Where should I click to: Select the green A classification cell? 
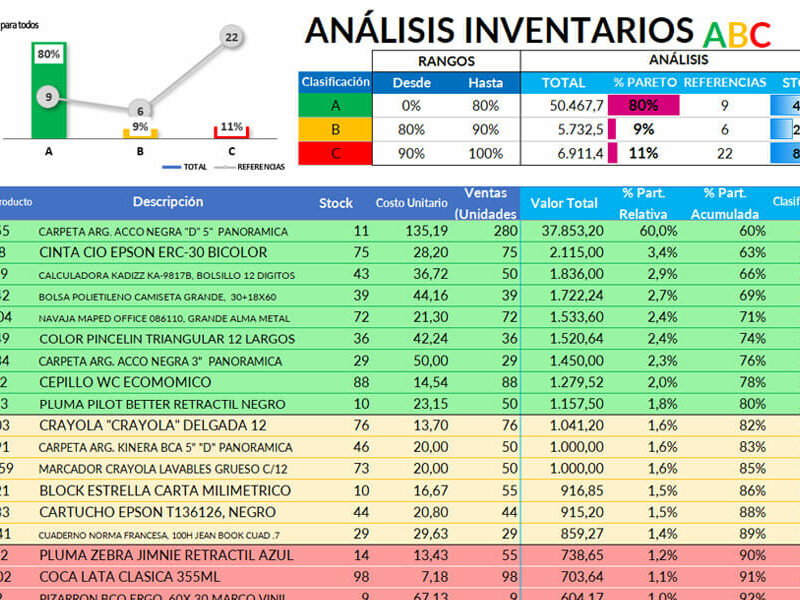click(335, 106)
